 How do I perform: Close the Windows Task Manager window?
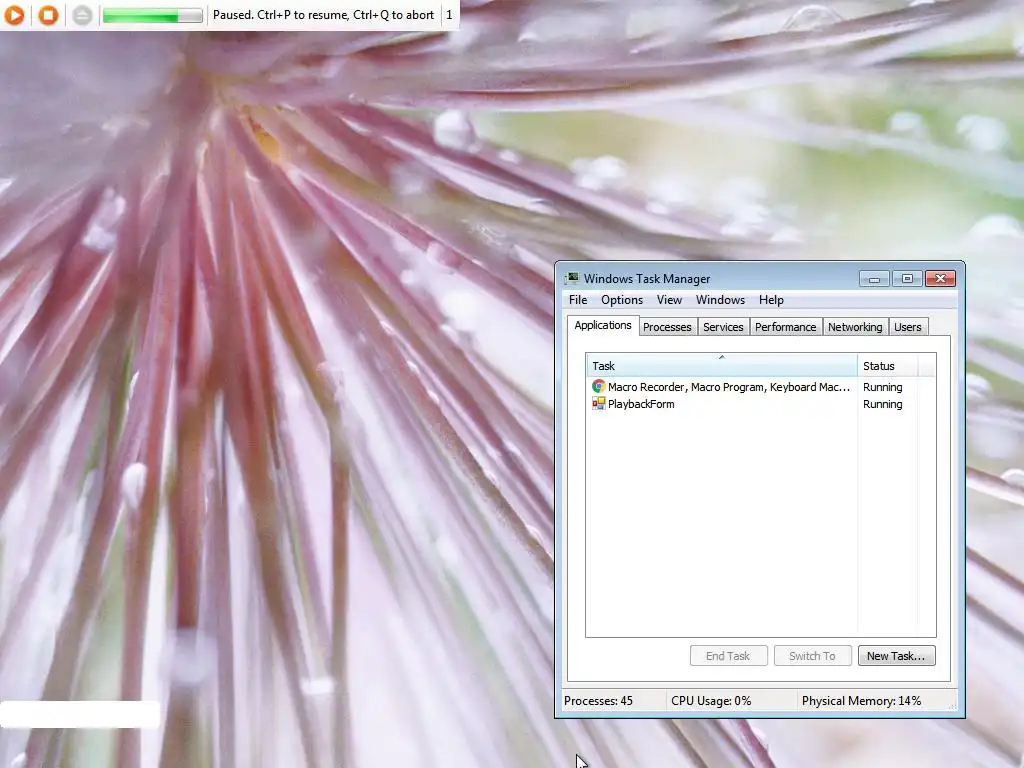940,279
